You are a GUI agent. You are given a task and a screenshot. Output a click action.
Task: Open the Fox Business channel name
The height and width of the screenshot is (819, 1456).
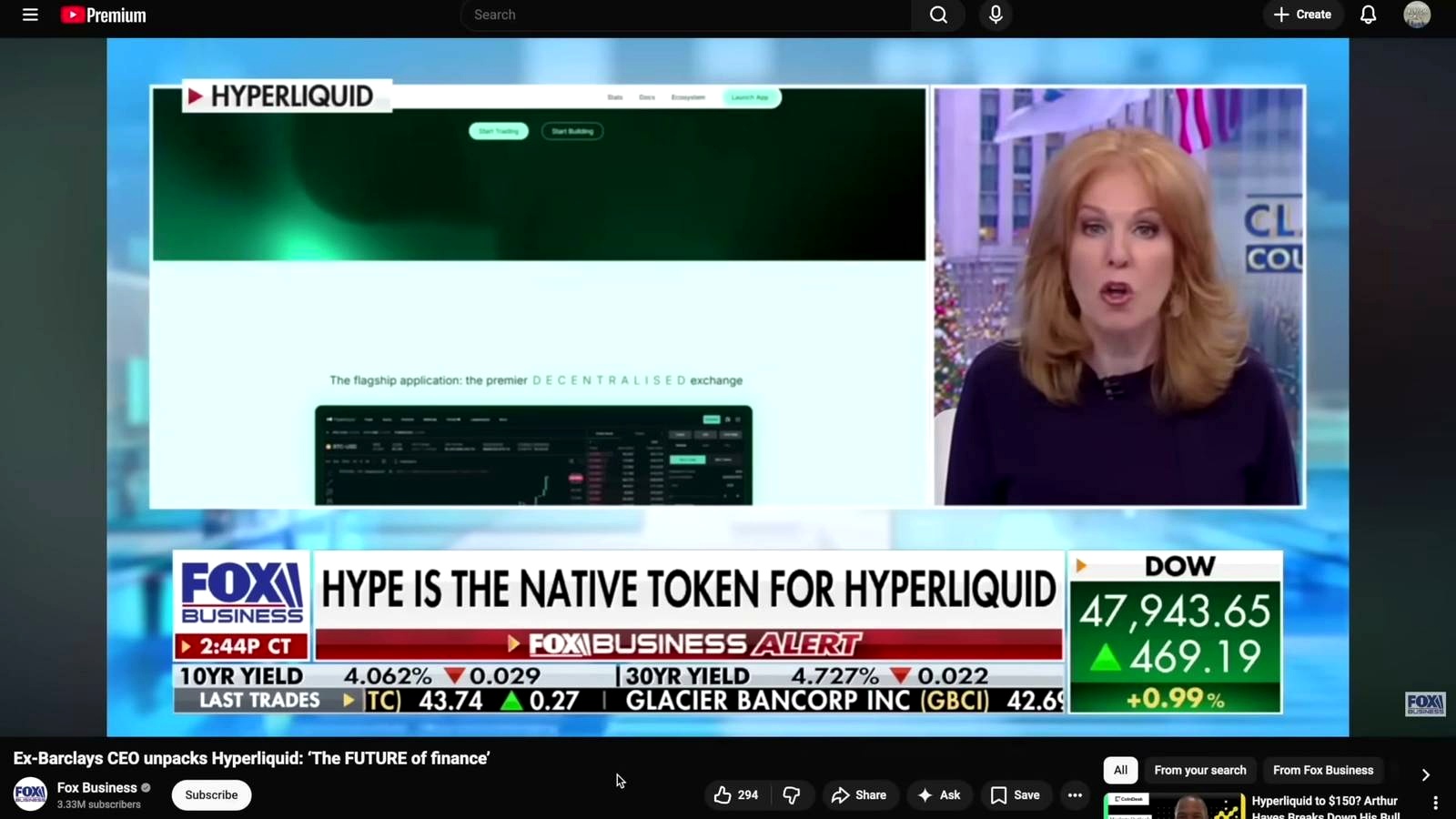coord(97,787)
